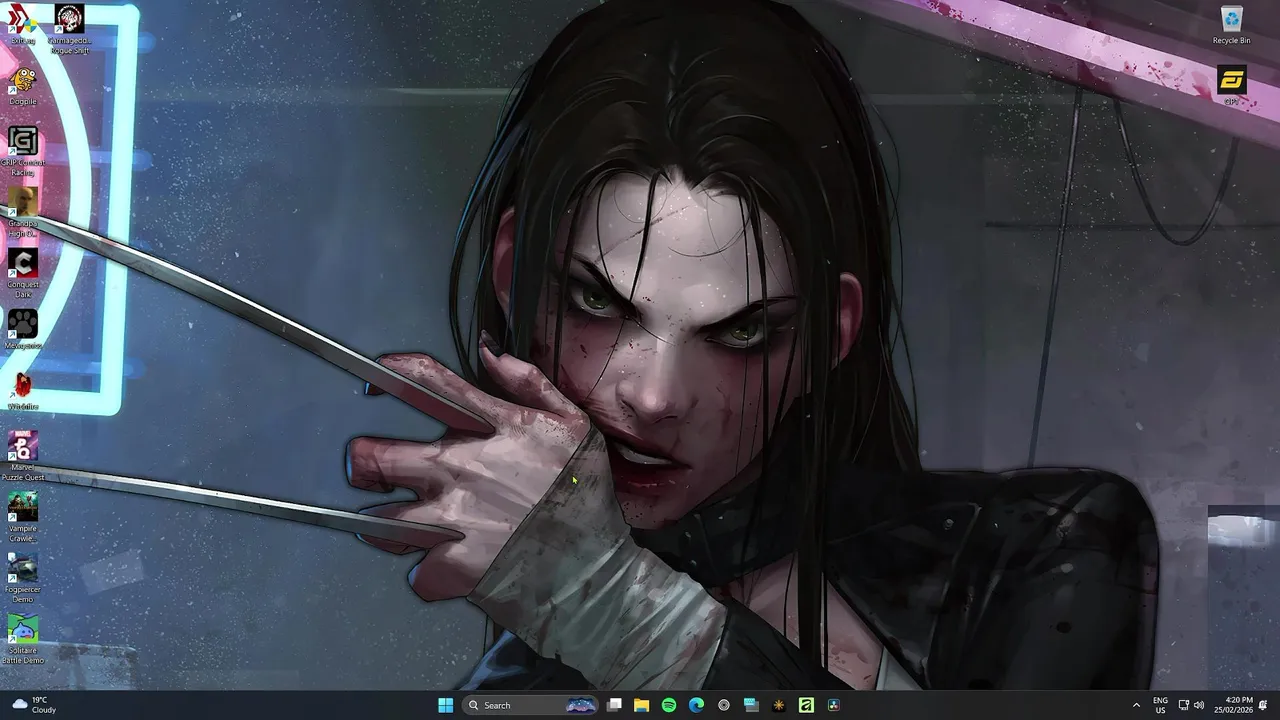Open File Explorer from the taskbar

(x=642, y=705)
